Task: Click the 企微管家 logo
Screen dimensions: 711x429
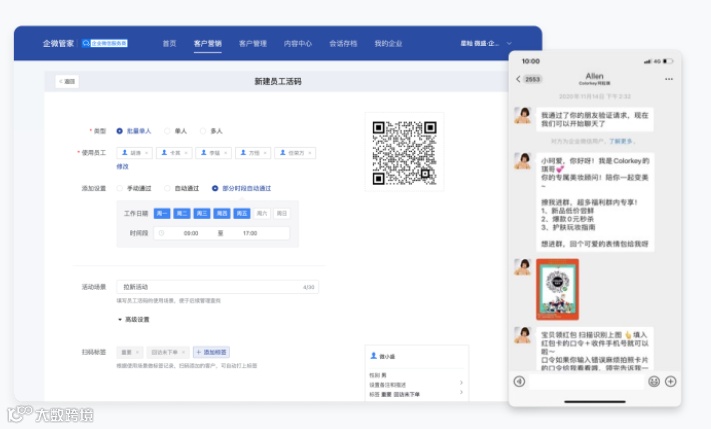Action: coord(58,44)
